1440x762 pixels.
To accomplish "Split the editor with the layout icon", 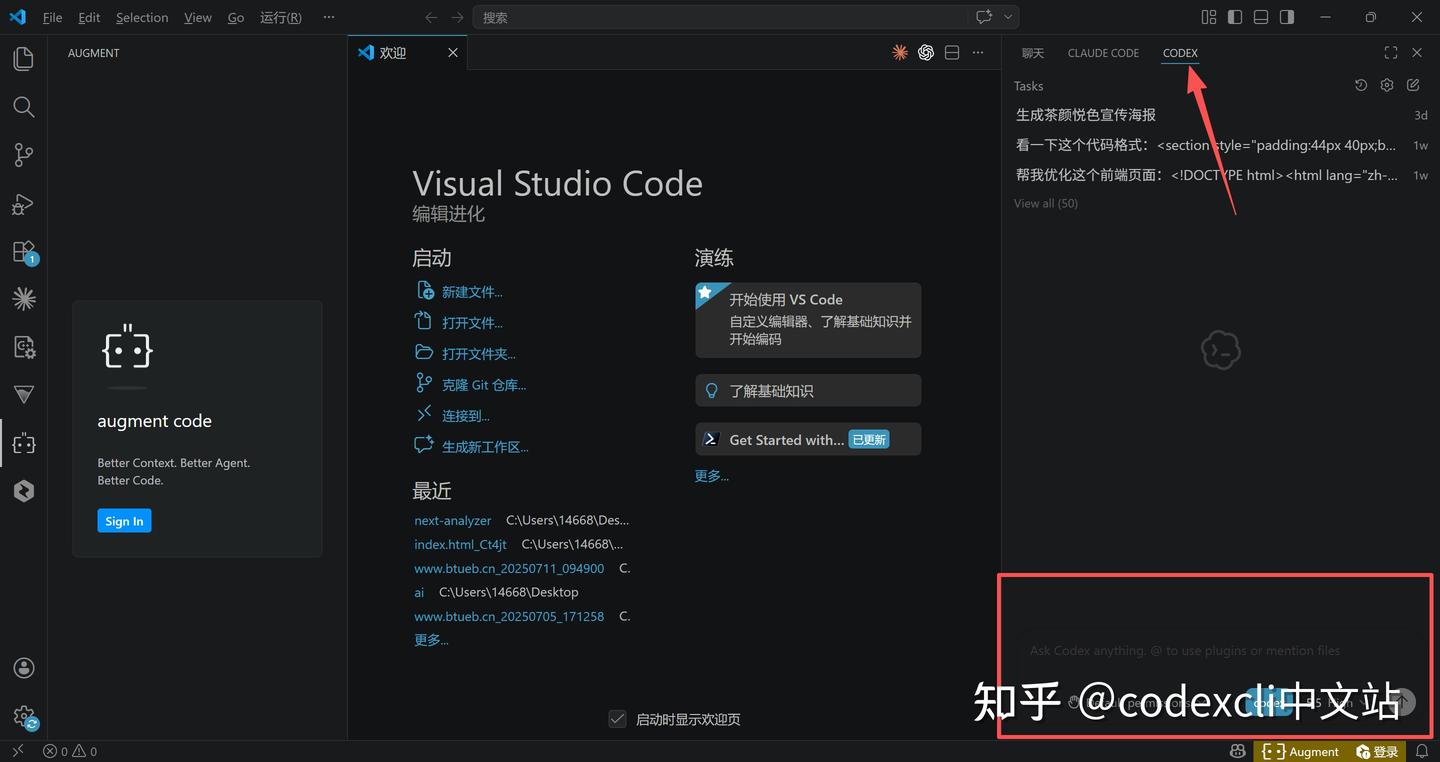I will (x=952, y=53).
